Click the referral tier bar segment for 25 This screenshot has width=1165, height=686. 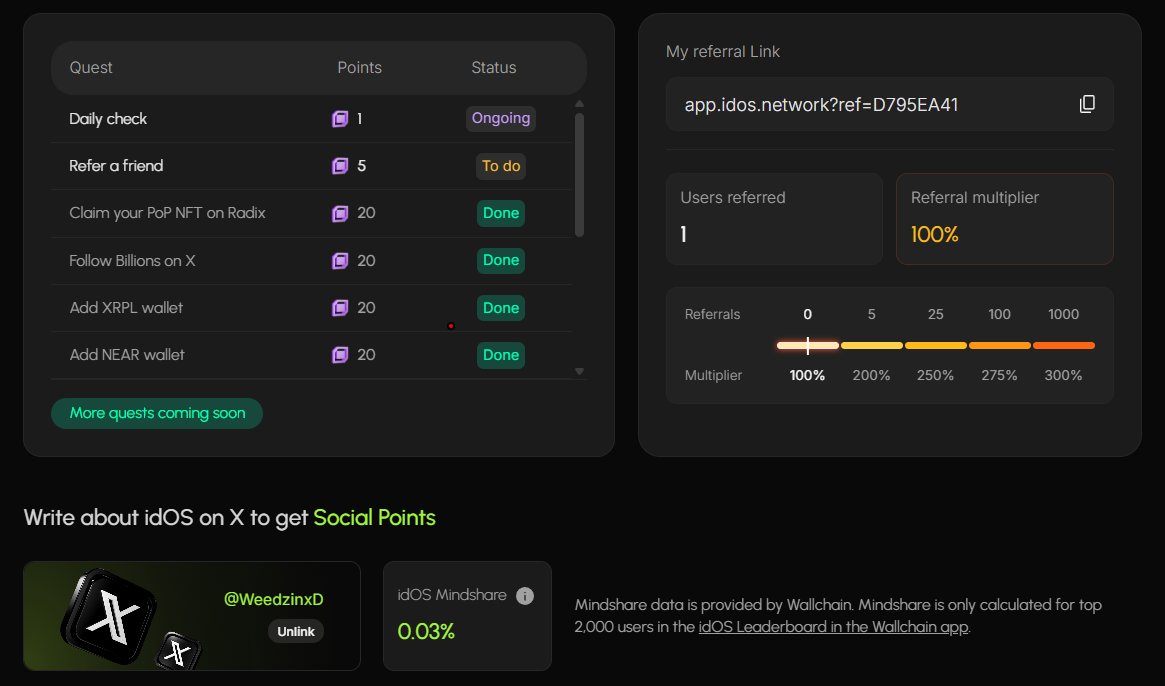[x=935, y=346]
